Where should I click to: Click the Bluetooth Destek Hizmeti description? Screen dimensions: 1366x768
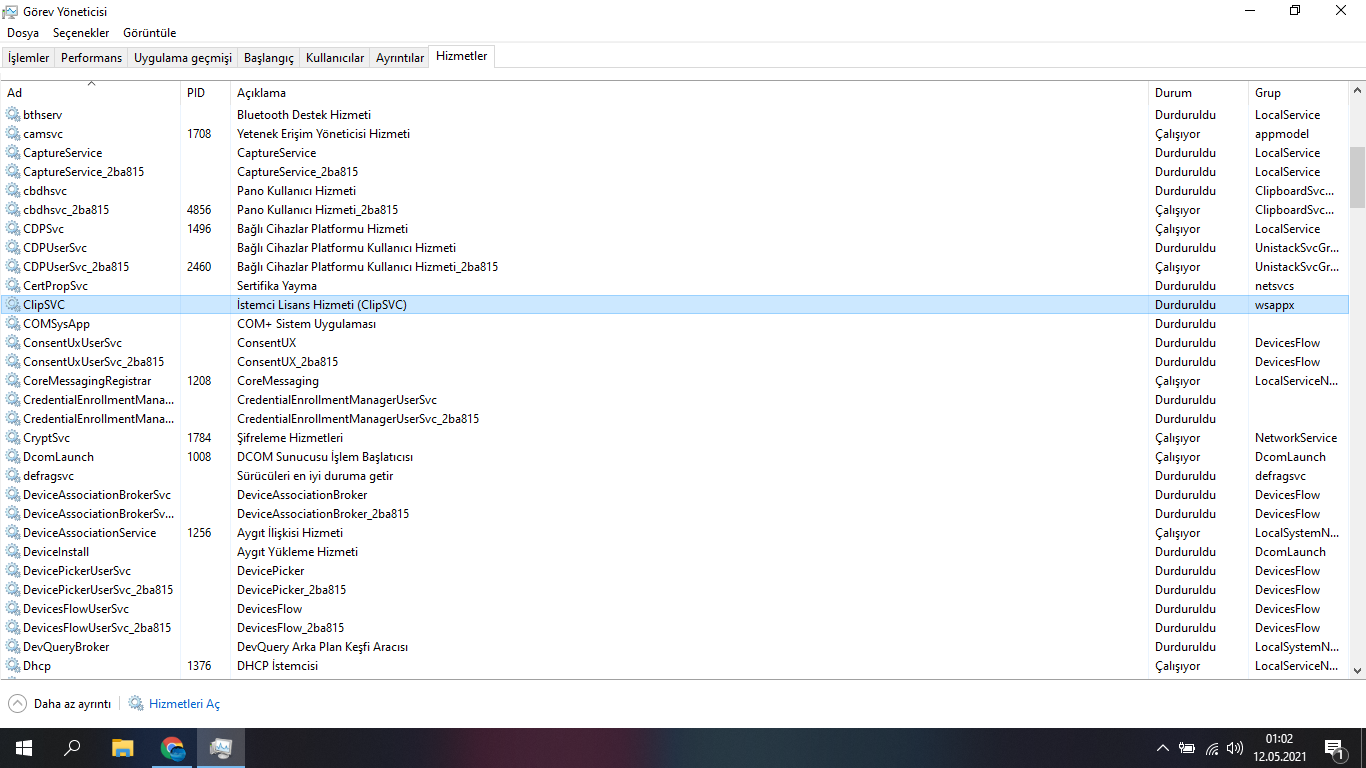[304, 115]
